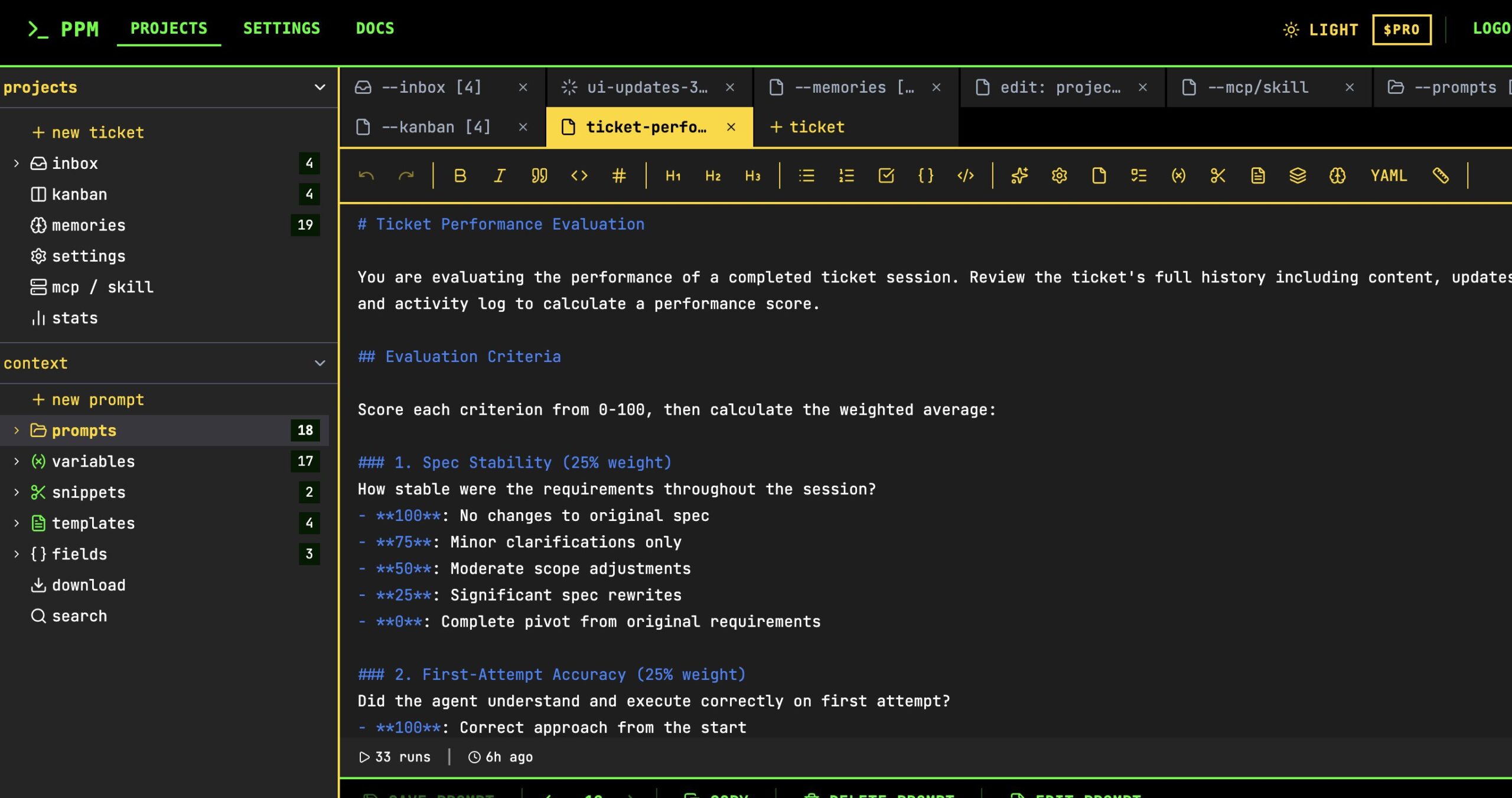
Task: Open the snippets scissors tool in the editor toolbar
Action: click(1218, 175)
